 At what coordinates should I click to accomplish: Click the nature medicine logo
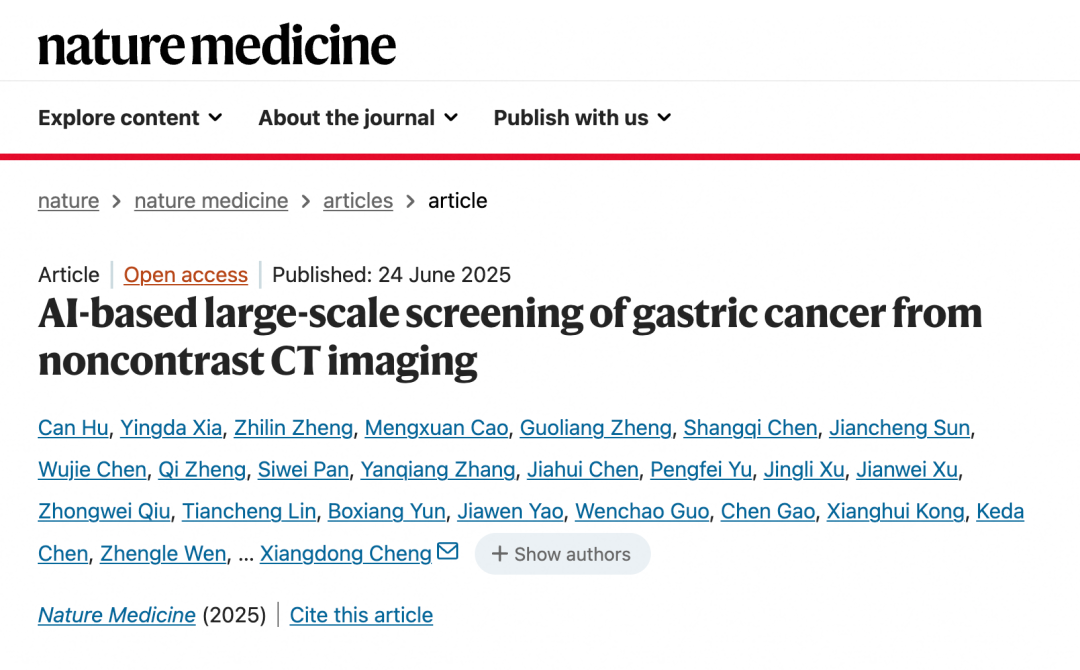pyautogui.click(x=217, y=45)
